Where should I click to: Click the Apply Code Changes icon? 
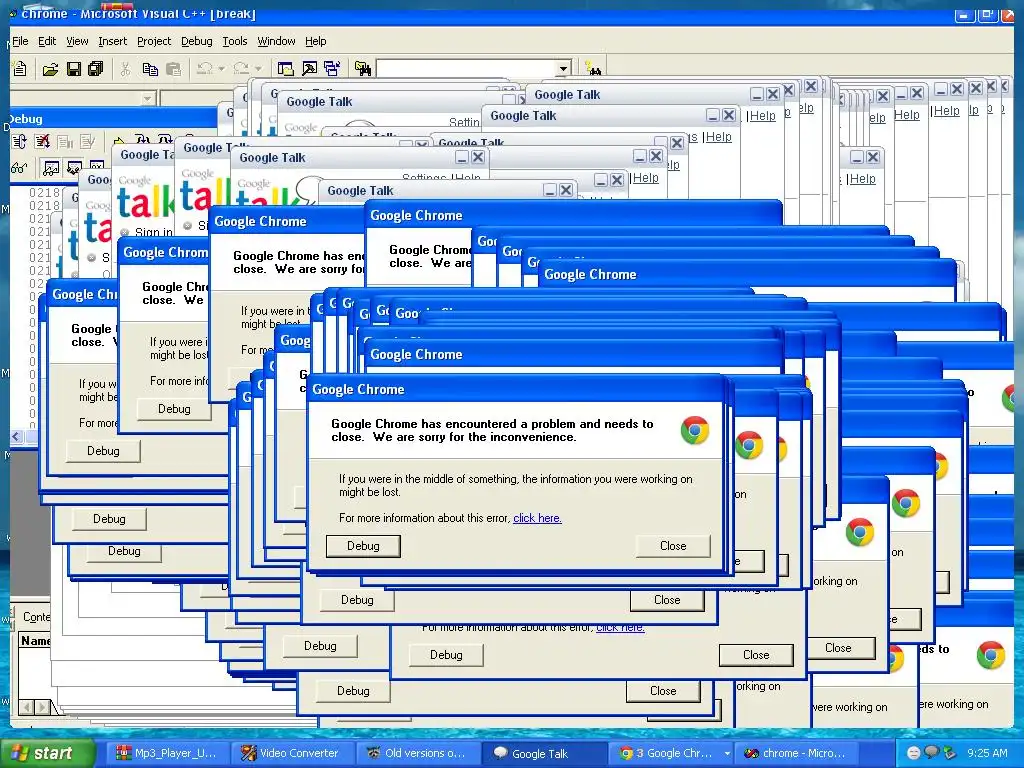(x=88, y=142)
